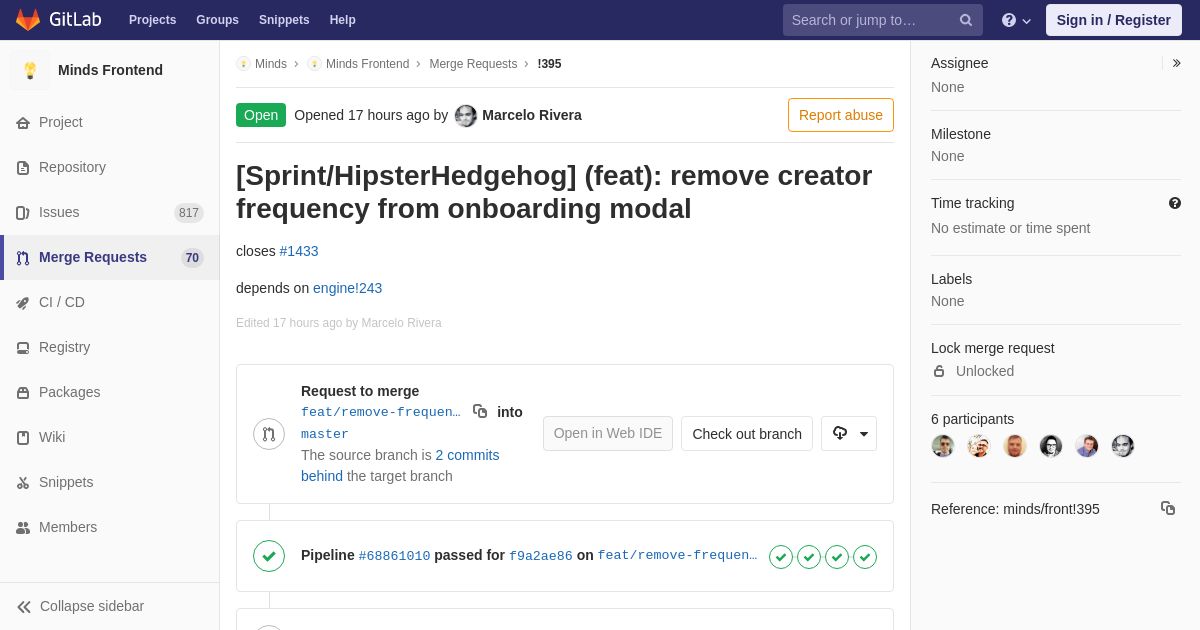Click the Packages sidebar icon

coord(23,393)
